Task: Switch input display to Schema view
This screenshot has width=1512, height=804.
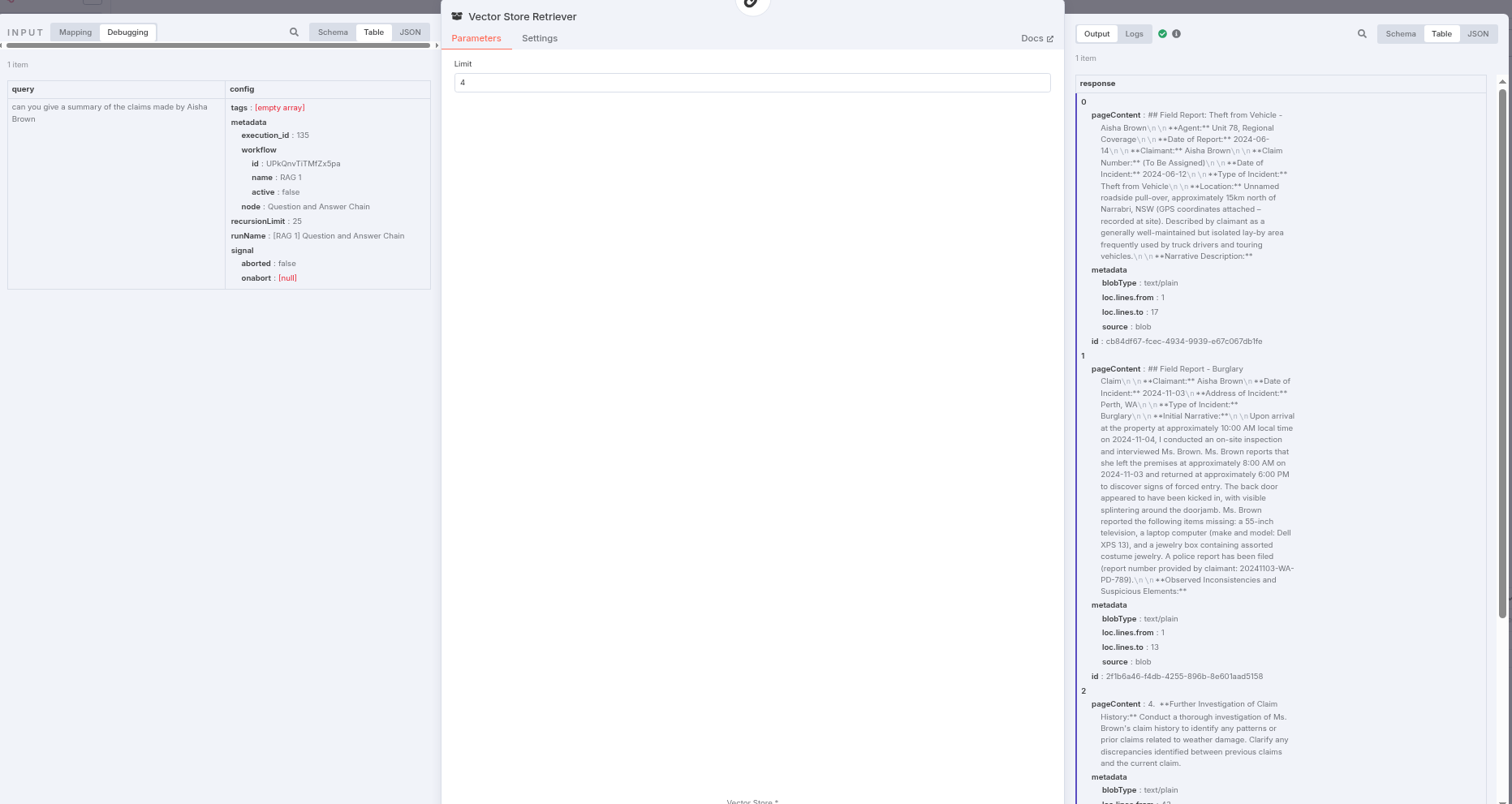Action: pyautogui.click(x=333, y=32)
